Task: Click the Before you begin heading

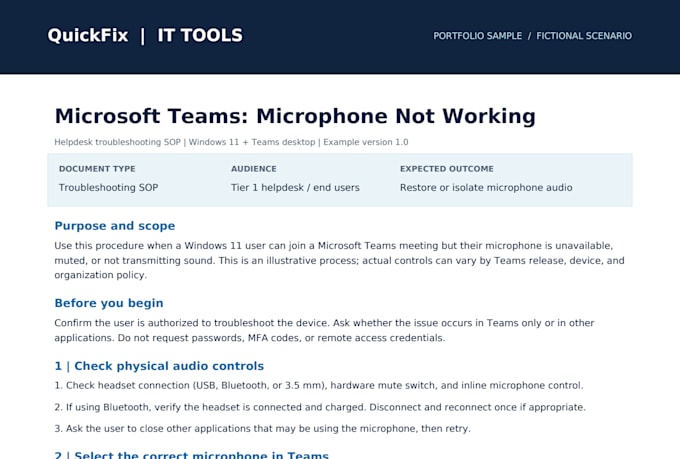Action: (109, 303)
